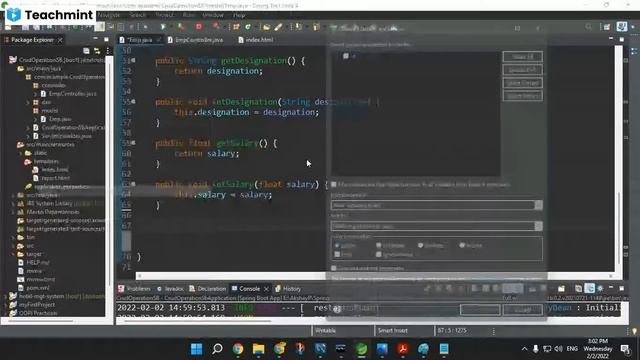Enable Generate method comments checkbox
The width and height of the screenshot is (640, 360).
(334, 268)
